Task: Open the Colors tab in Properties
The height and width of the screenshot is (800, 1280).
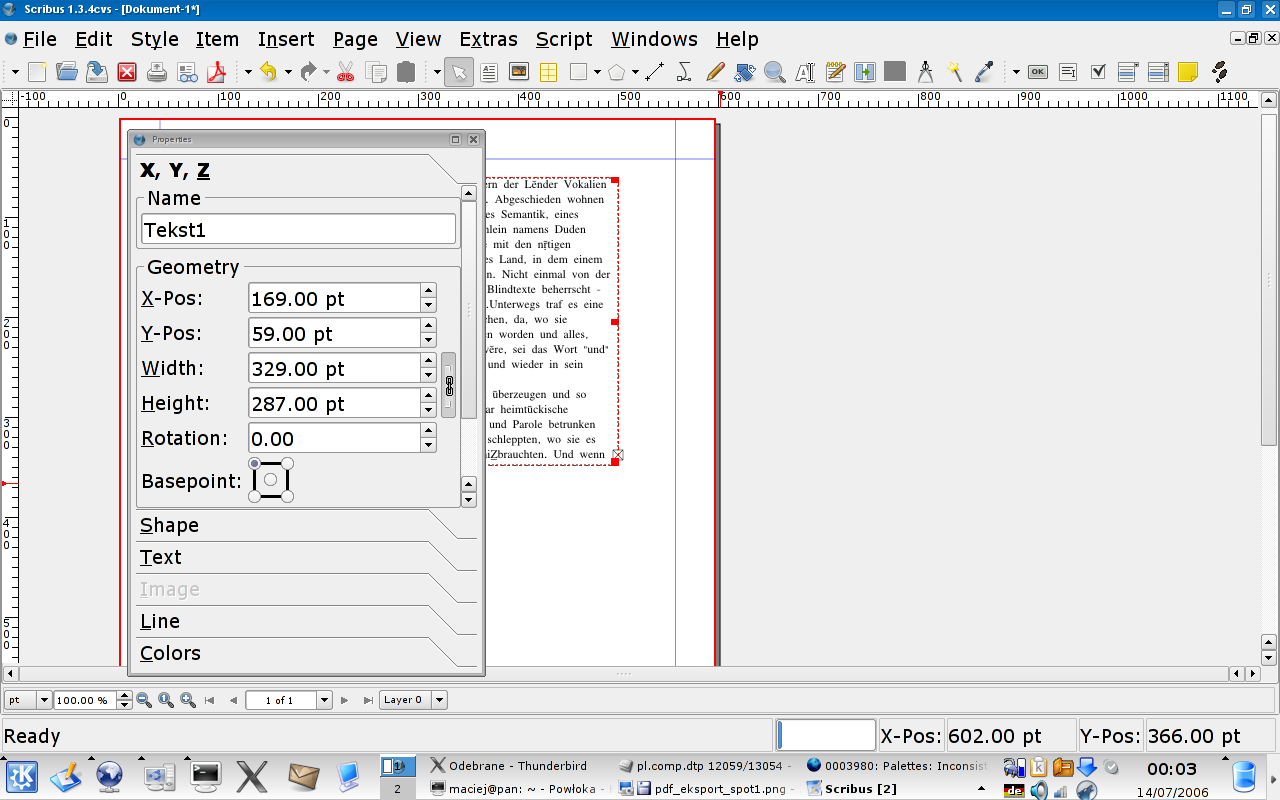Action: point(170,653)
